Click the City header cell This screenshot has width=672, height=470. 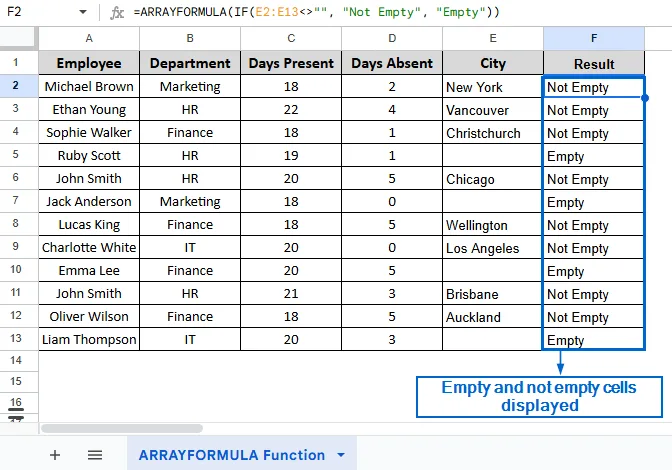click(493, 63)
